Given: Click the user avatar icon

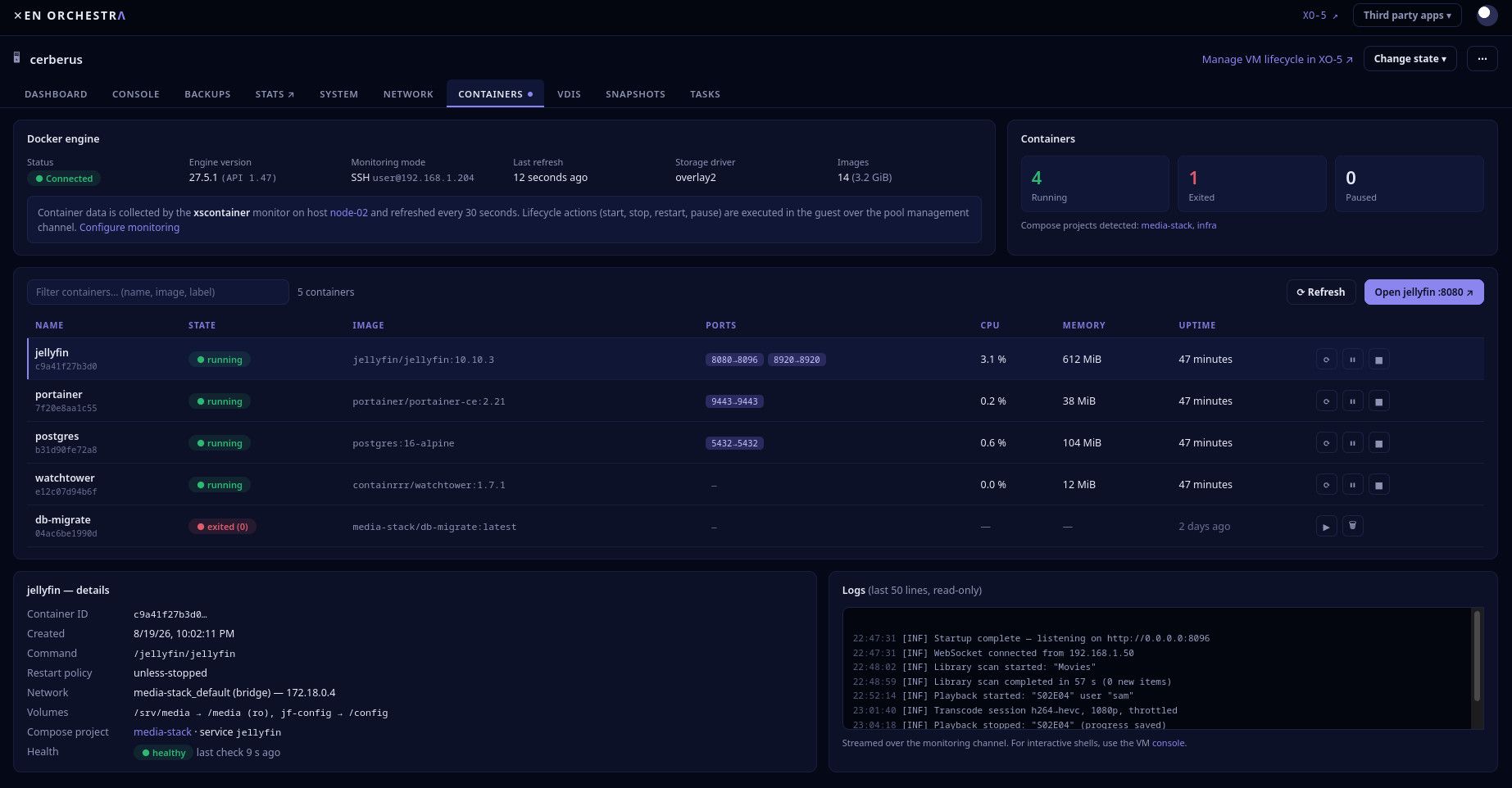Looking at the screenshot, I should coord(1487,15).
